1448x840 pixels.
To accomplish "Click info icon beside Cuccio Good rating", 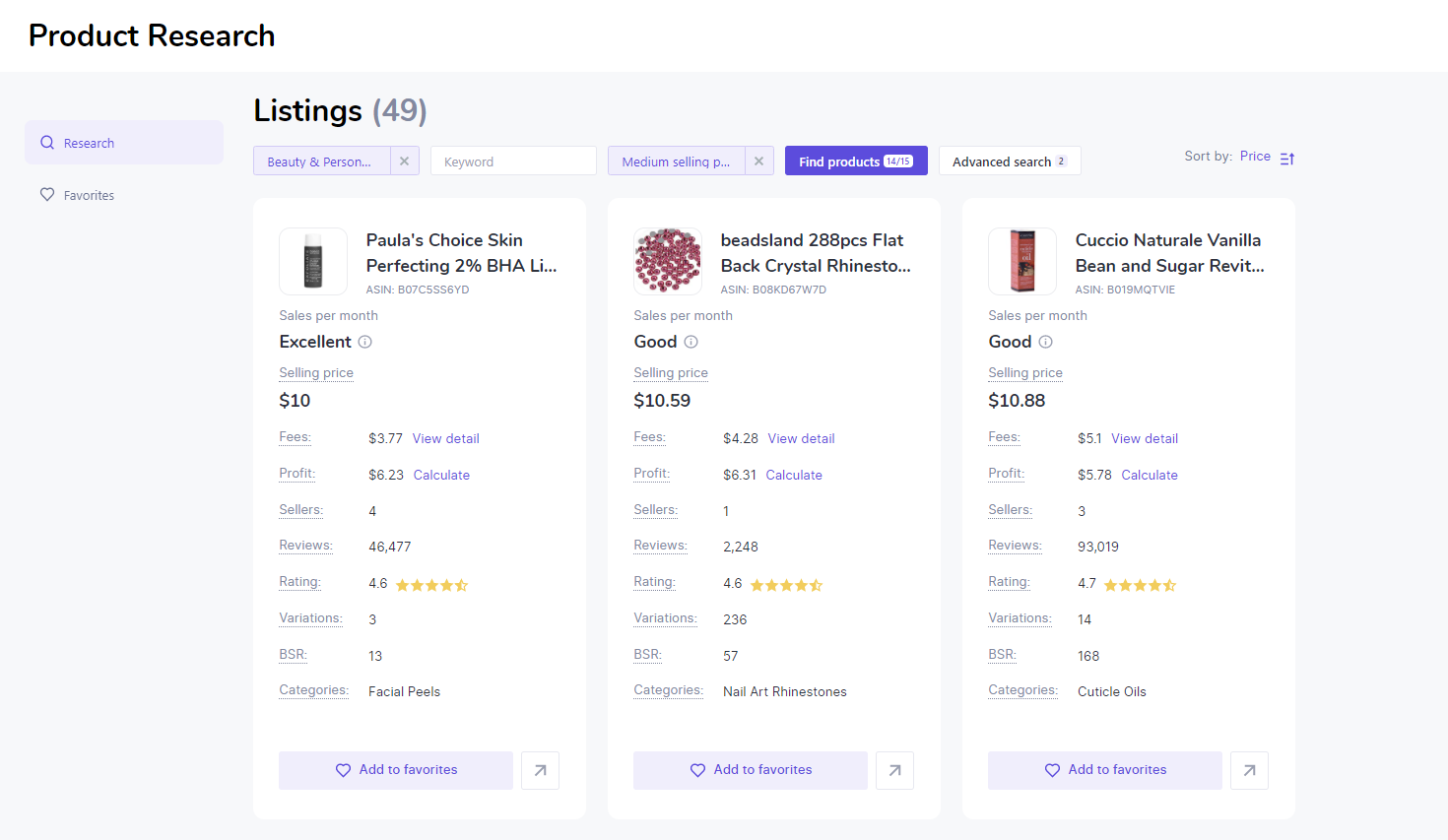I will (1045, 342).
